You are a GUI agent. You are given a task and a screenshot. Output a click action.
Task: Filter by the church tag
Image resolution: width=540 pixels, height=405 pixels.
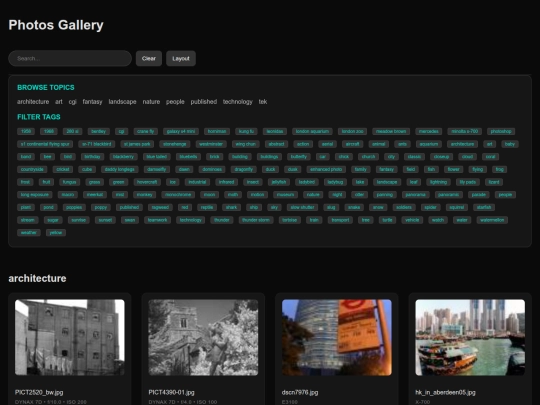point(368,157)
